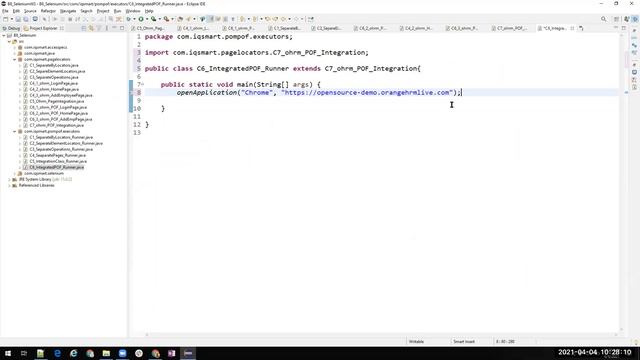640x360 pixels.
Task: Toggle Link with Editor in Project Explorer
Action: 91,28
